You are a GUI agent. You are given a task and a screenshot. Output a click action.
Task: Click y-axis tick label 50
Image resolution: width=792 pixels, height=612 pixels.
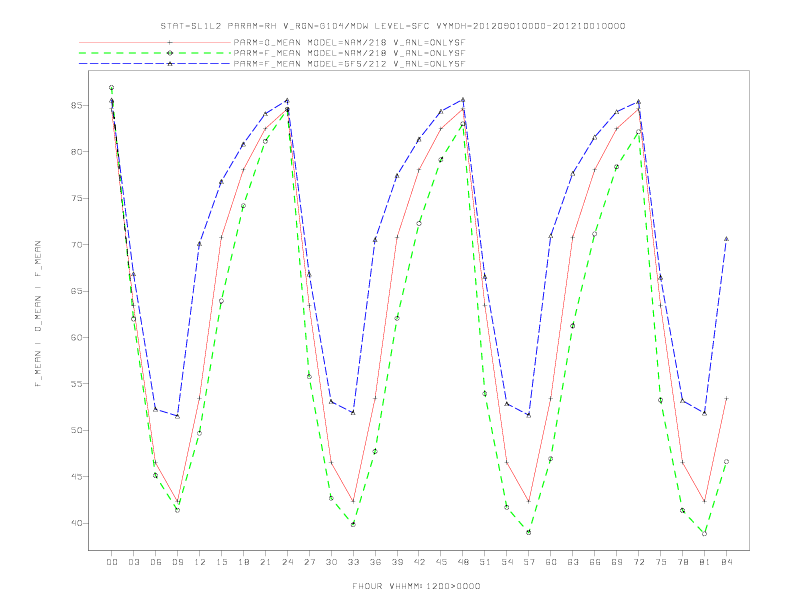(77, 430)
